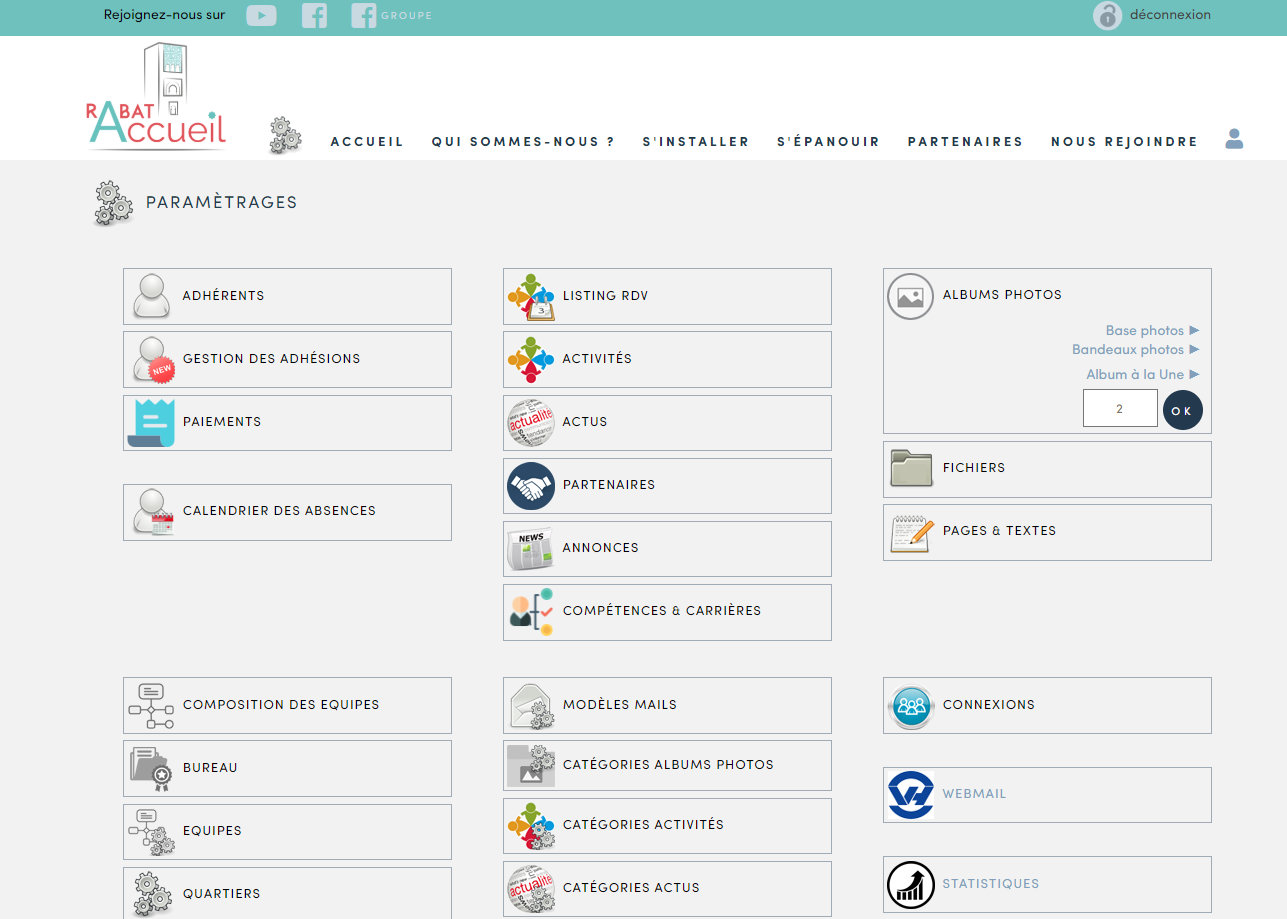
Task: Expand the Base photos arrow link
Action: point(1194,330)
